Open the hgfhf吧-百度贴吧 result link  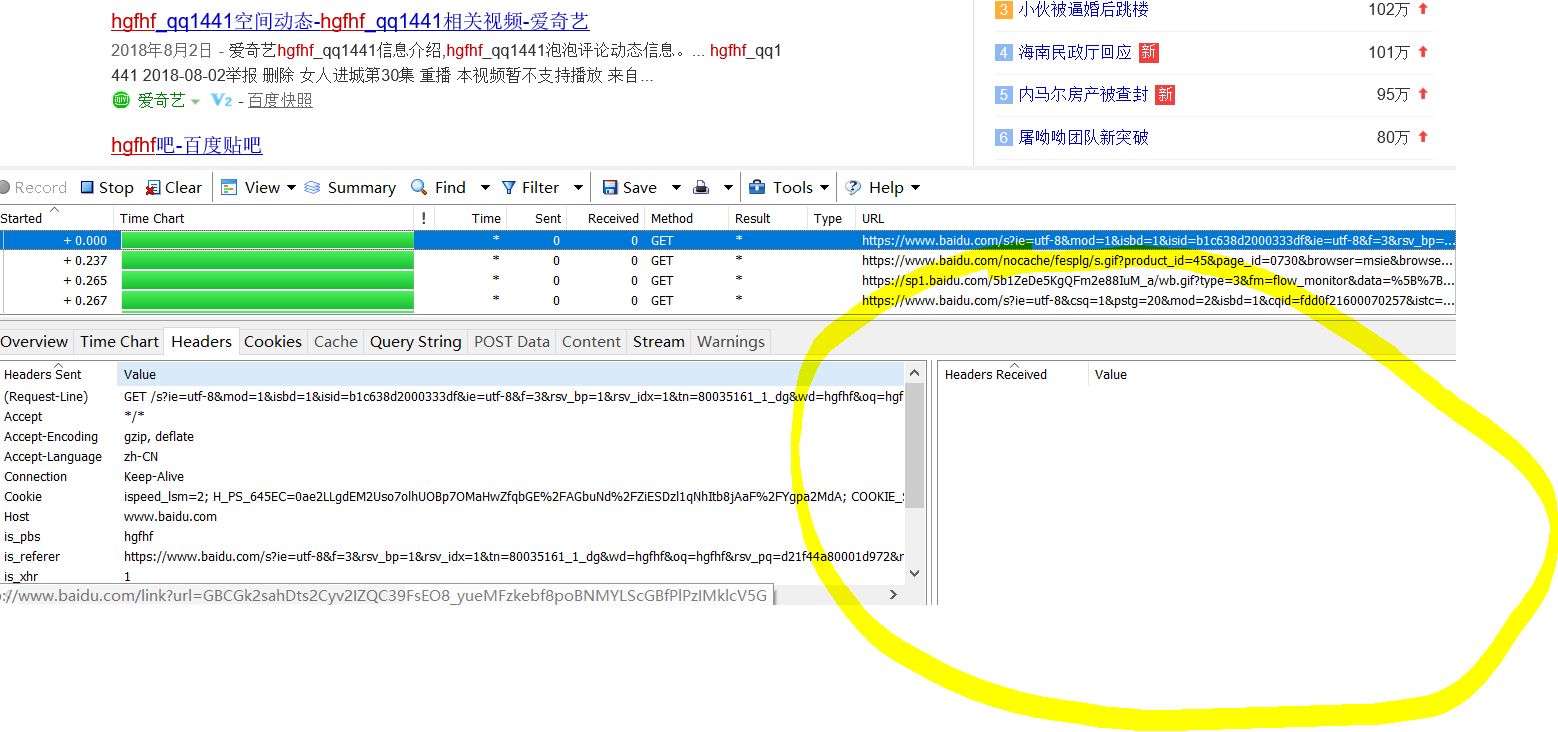coord(186,145)
